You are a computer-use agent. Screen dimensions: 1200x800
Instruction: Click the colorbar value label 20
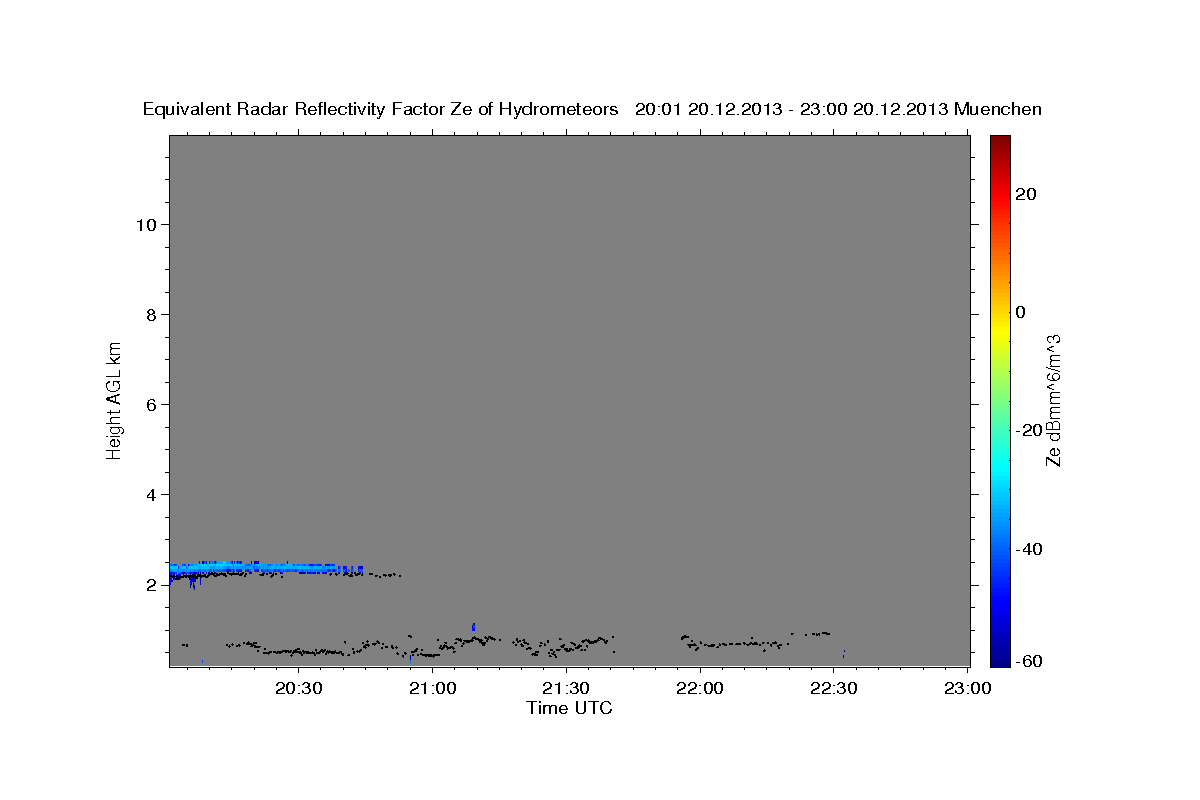click(x=1025, y=193)
